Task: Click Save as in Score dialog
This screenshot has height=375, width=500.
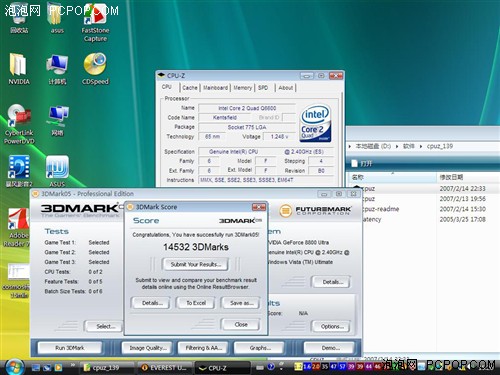Action: coord(241,303)
